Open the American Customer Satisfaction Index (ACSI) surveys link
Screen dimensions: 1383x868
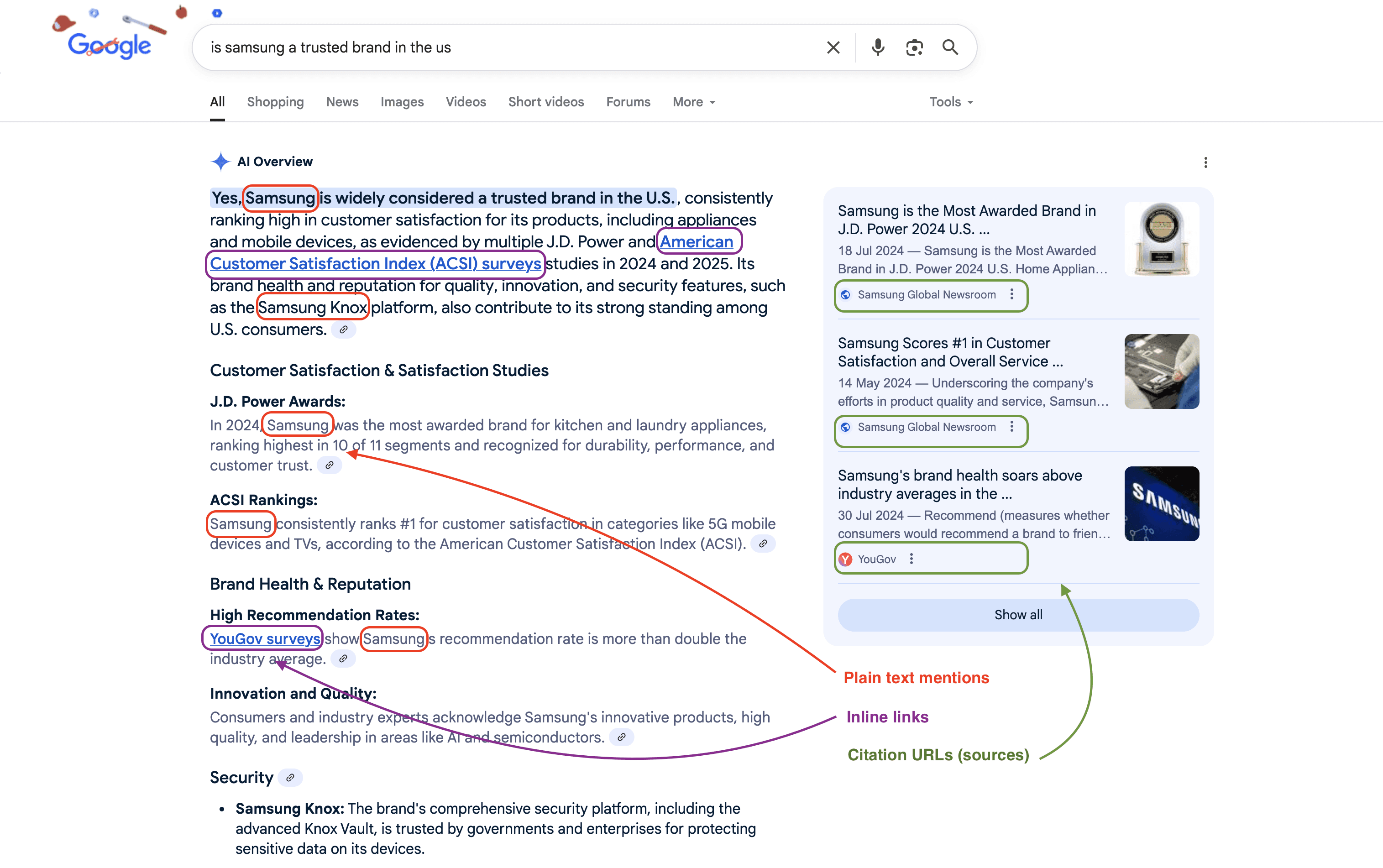(x=376, y=264)
